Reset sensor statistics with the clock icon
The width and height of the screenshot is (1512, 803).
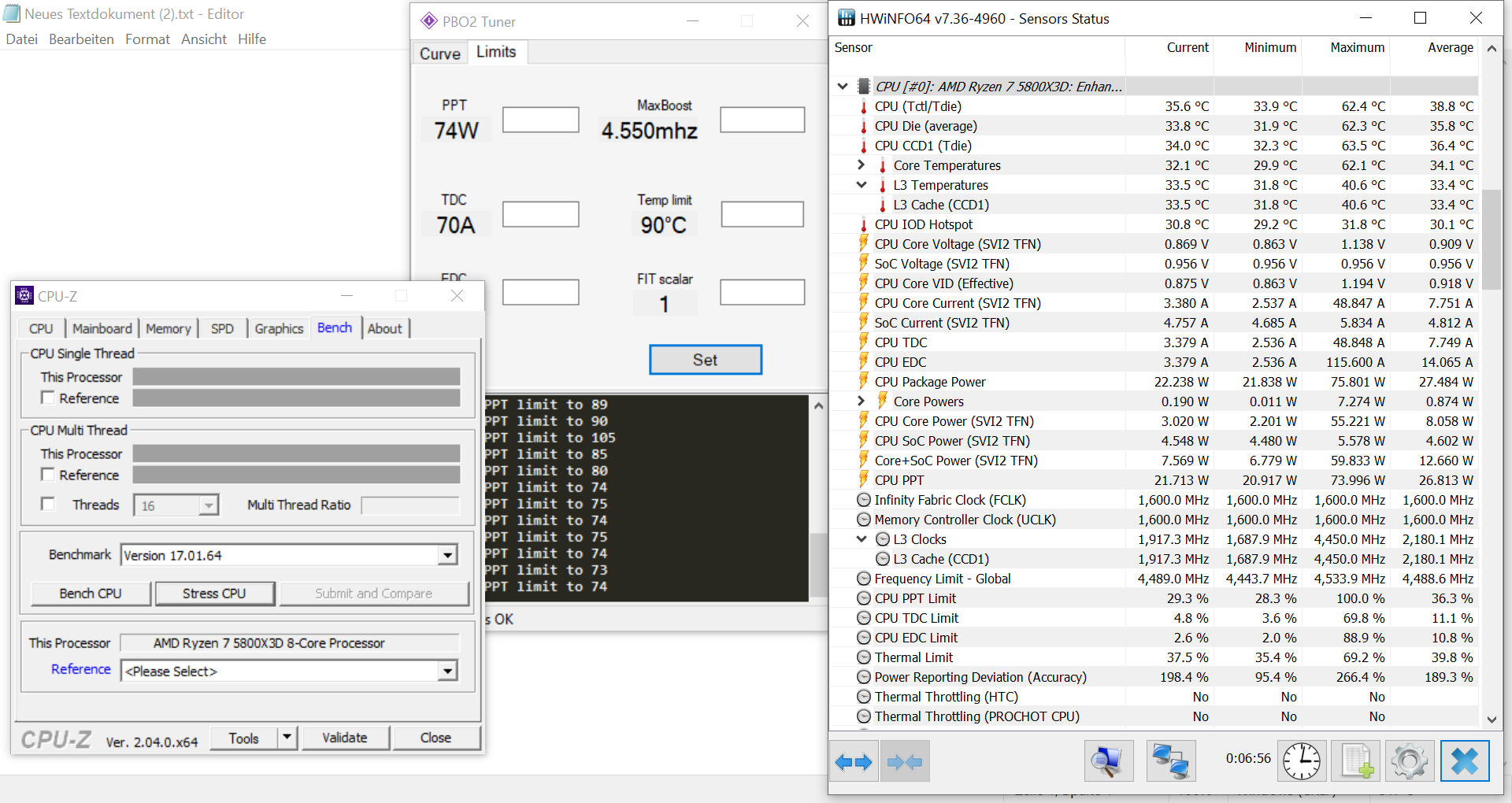click(x=1302, y=761)
